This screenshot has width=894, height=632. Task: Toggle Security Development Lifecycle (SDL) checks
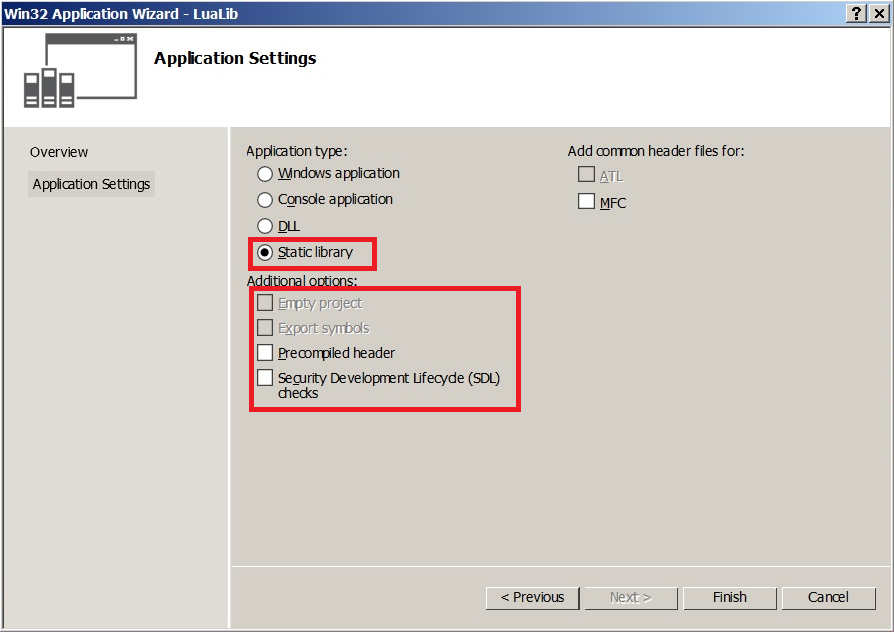click(x=265, y=378)
